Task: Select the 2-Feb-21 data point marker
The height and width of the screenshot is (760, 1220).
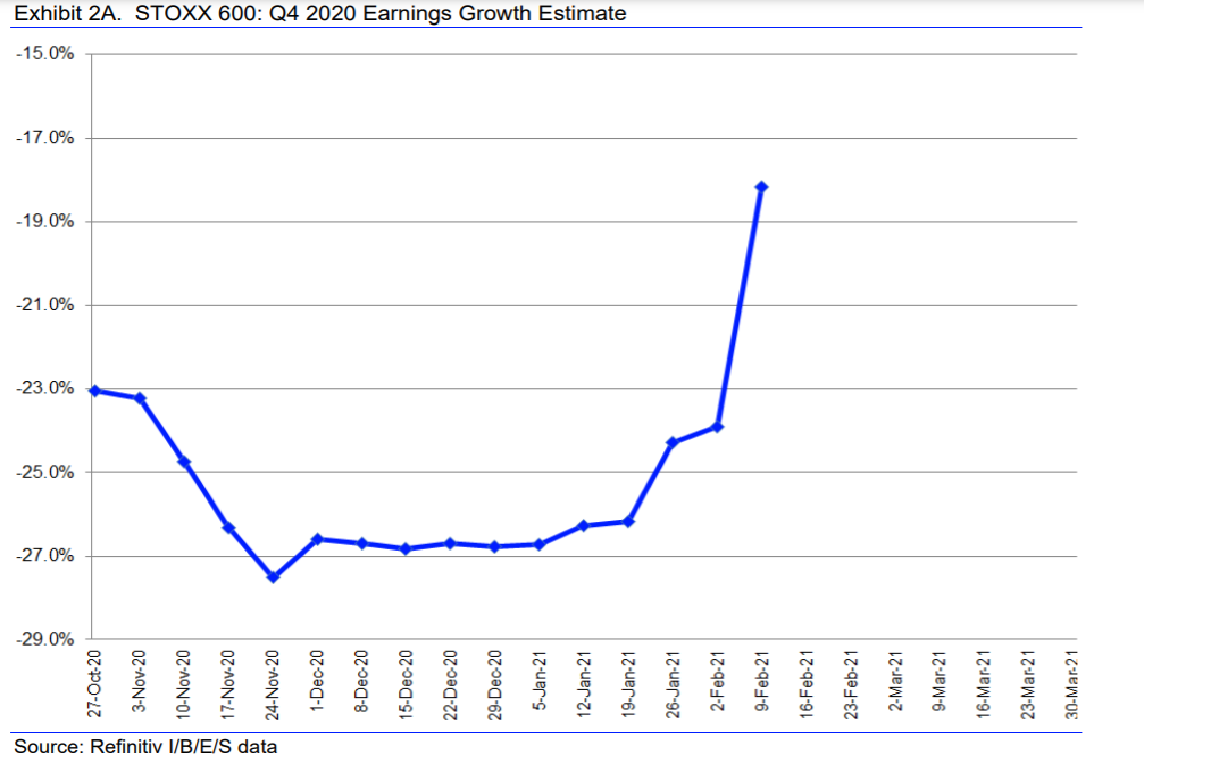Action: tap(717, 427)
